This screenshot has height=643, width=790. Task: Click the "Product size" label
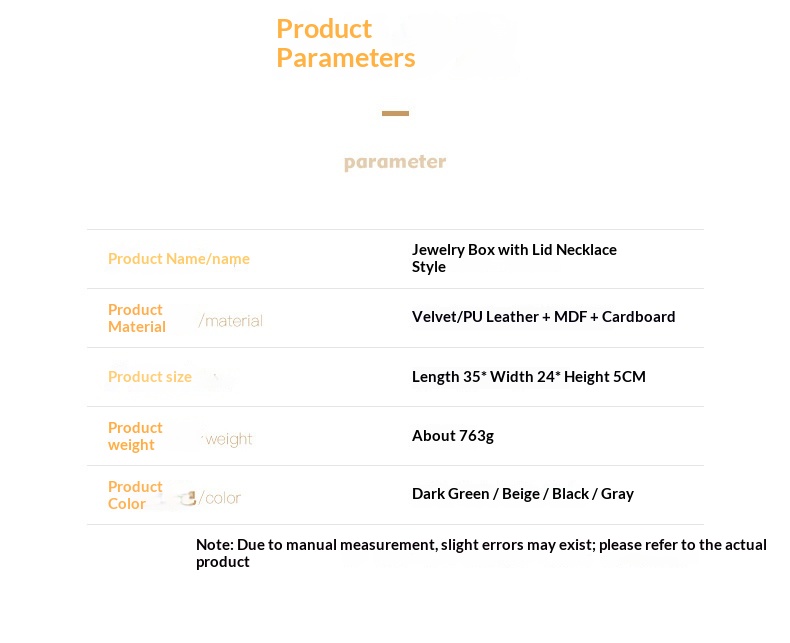point(150,377)
